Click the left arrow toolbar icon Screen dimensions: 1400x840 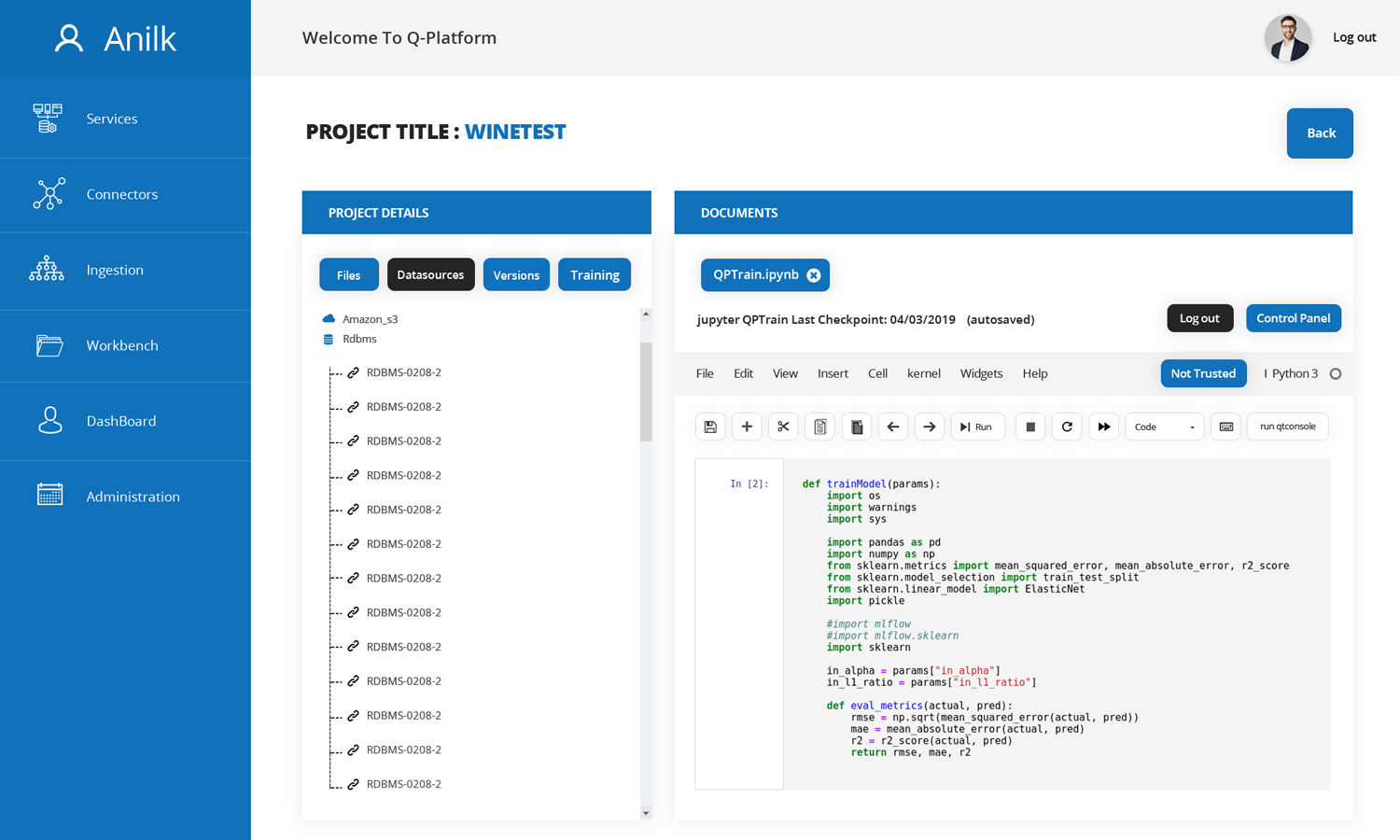[x=892, y=427]
